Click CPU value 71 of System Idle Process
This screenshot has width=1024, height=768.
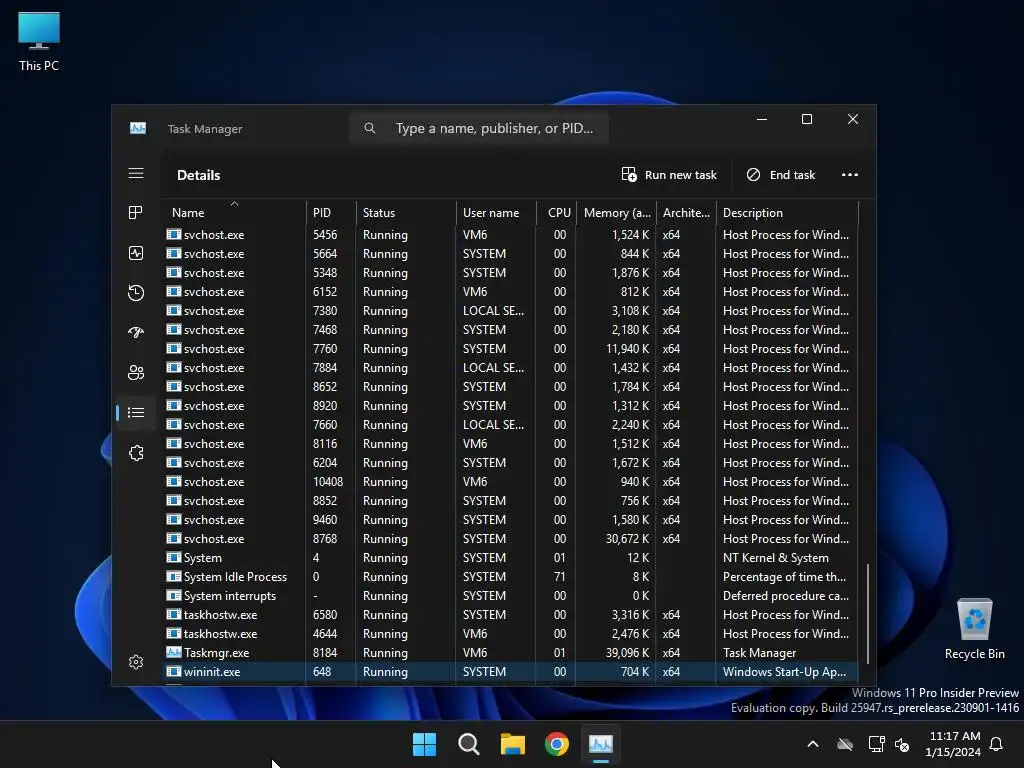(x=560, y=577)
